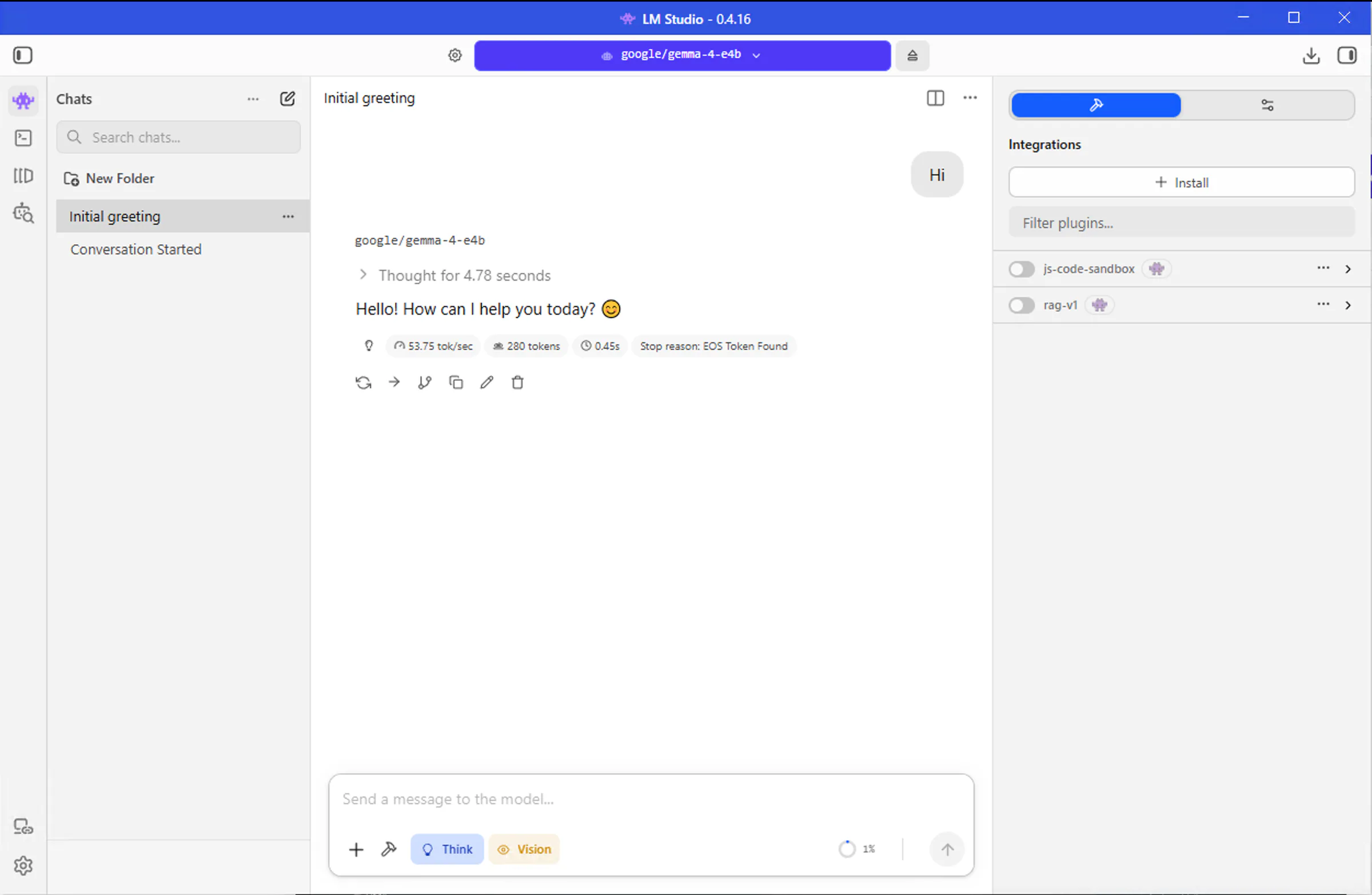Maximize the LM Studio window
Image resolution: width=1372 pixels, height=895 pixels.
click(x=1294, y=18)
